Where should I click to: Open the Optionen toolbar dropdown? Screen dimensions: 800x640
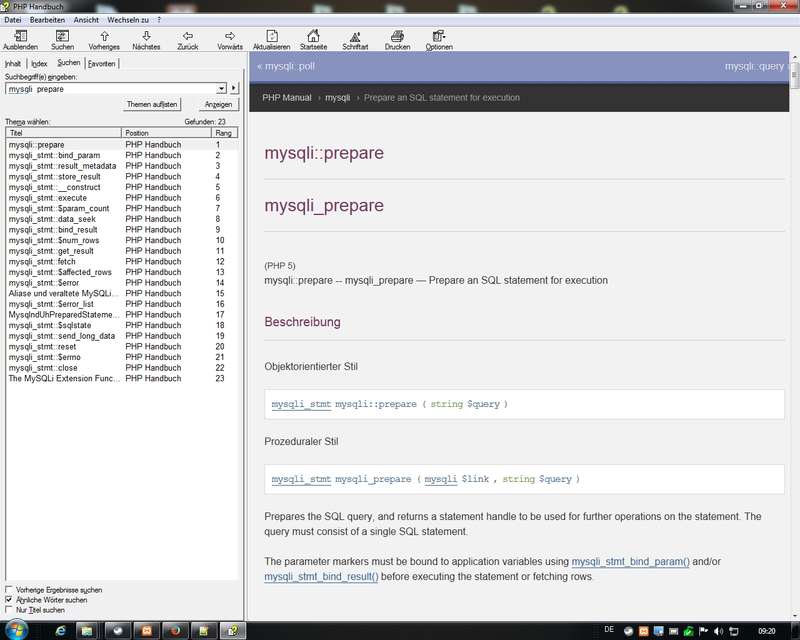point(439,38)
